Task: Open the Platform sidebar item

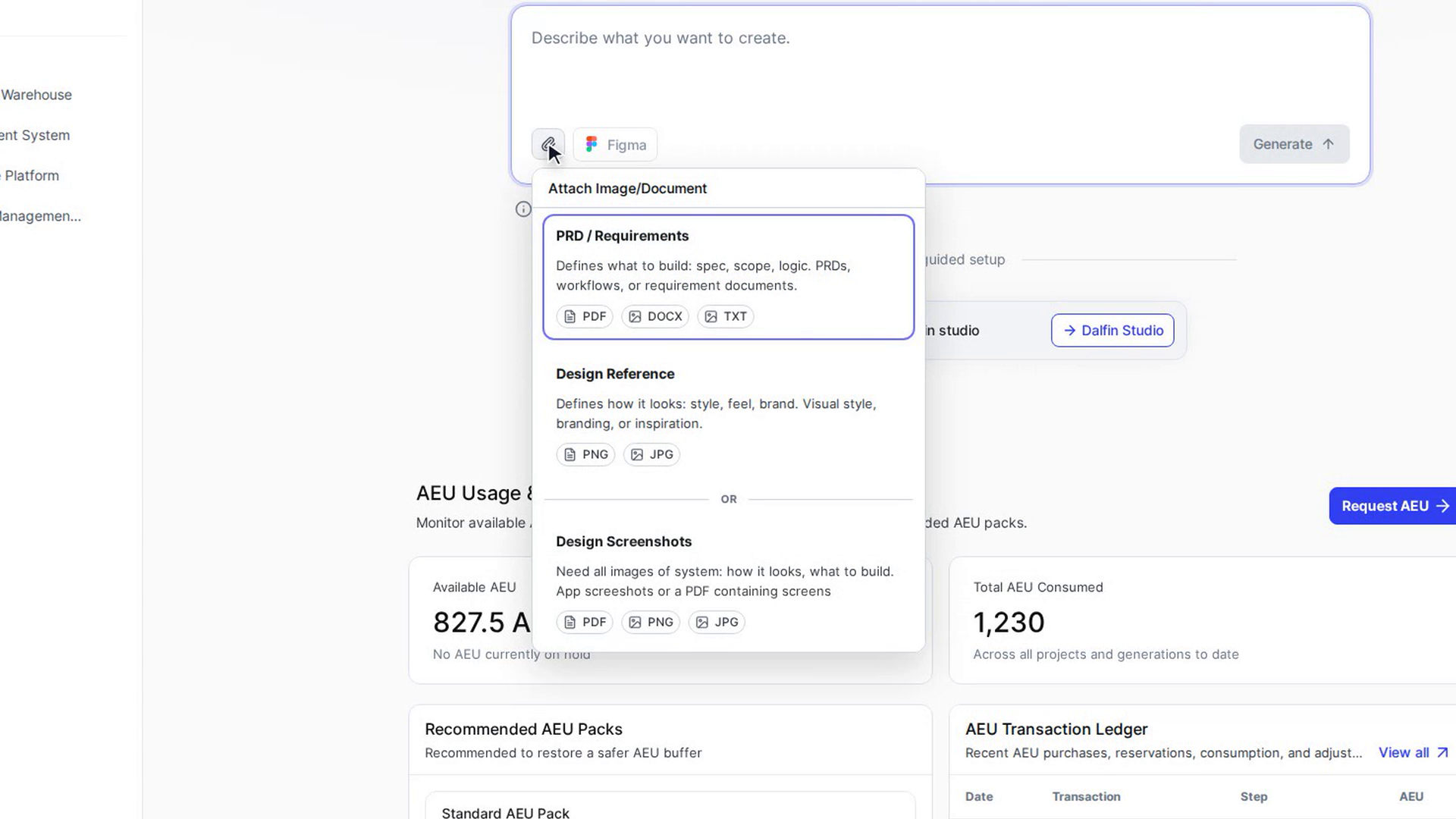Action: point(30,175)
